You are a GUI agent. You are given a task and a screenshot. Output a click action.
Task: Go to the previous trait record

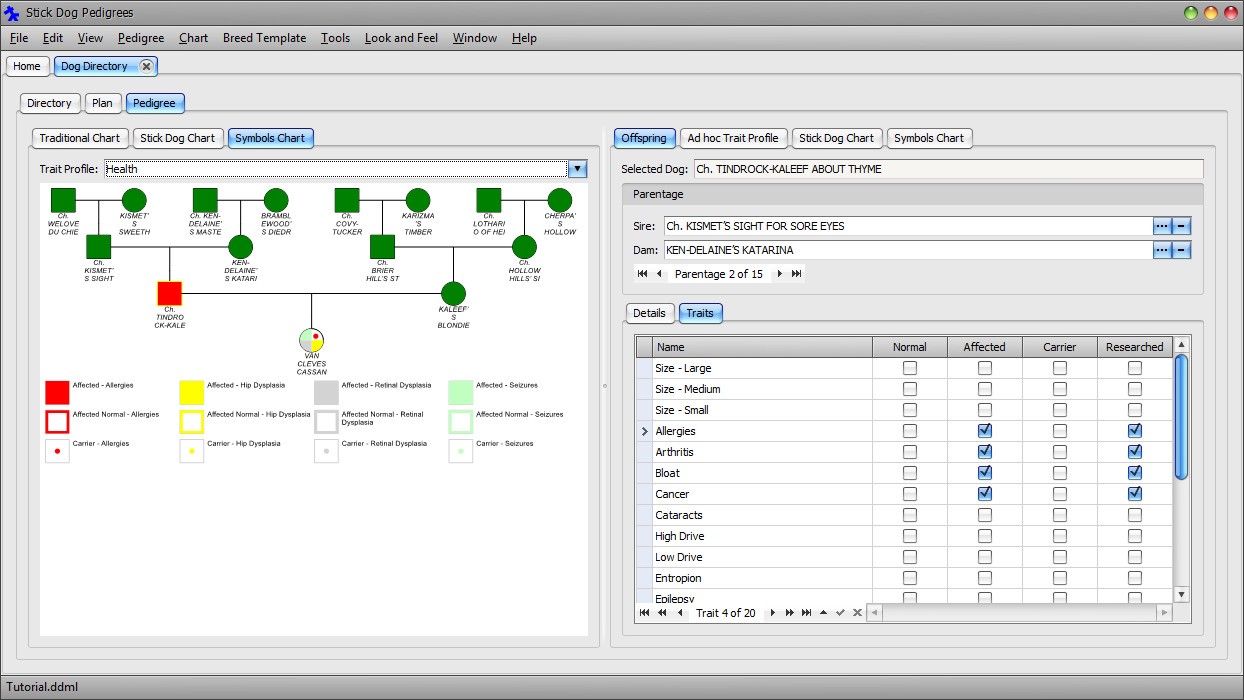pos(680,613)
